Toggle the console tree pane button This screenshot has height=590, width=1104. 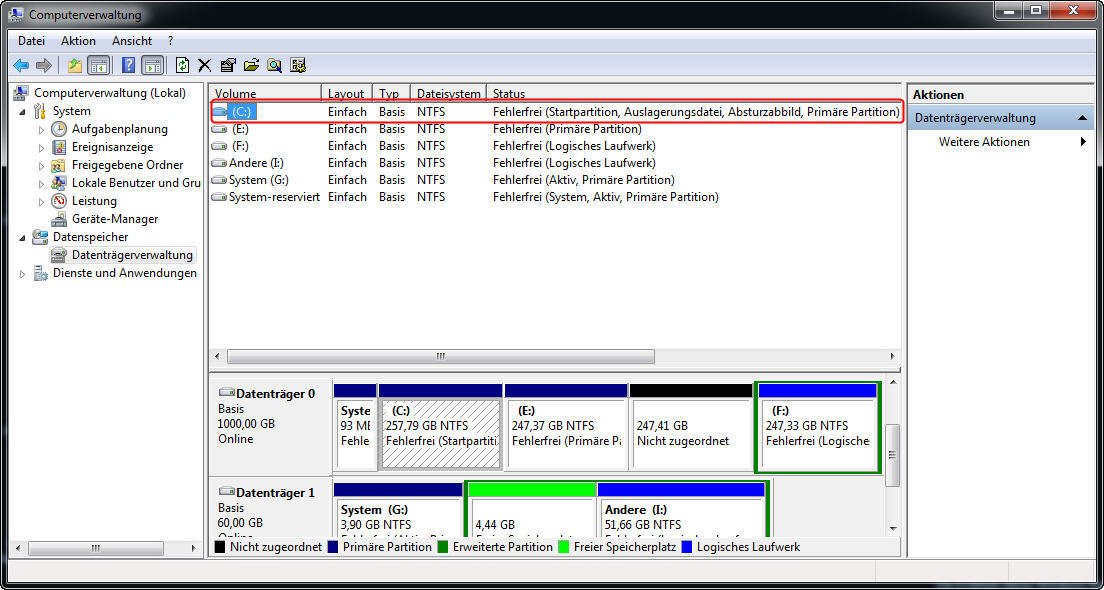coord(98,65)
